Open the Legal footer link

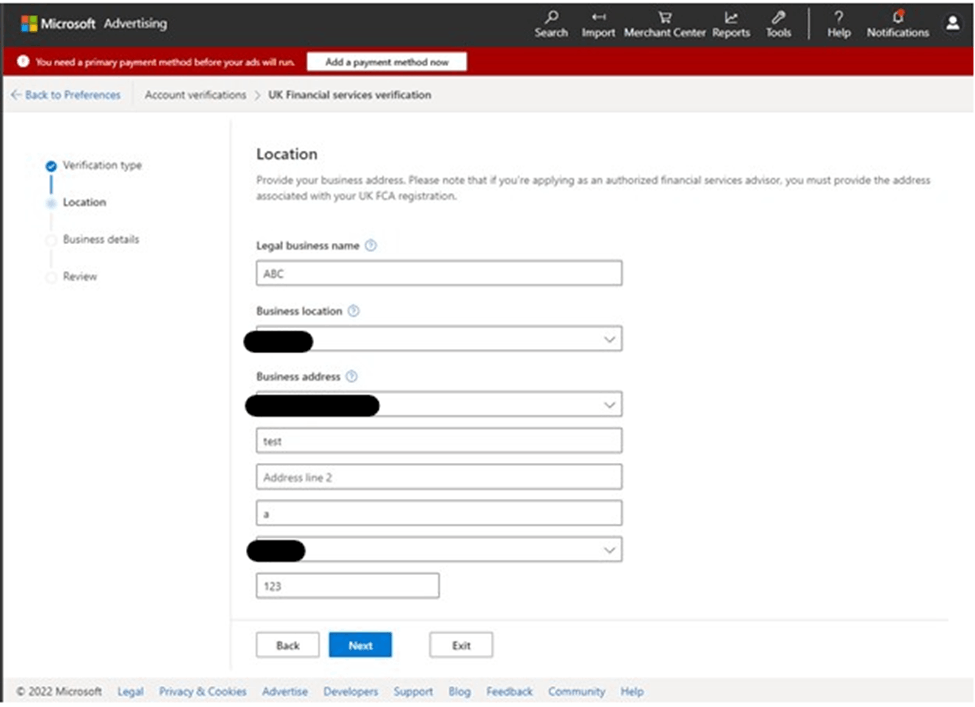131,691
